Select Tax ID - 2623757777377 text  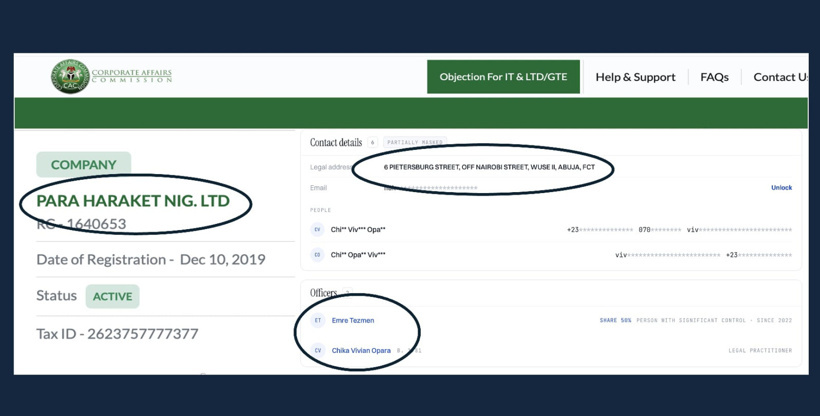[x=117, y=334]
